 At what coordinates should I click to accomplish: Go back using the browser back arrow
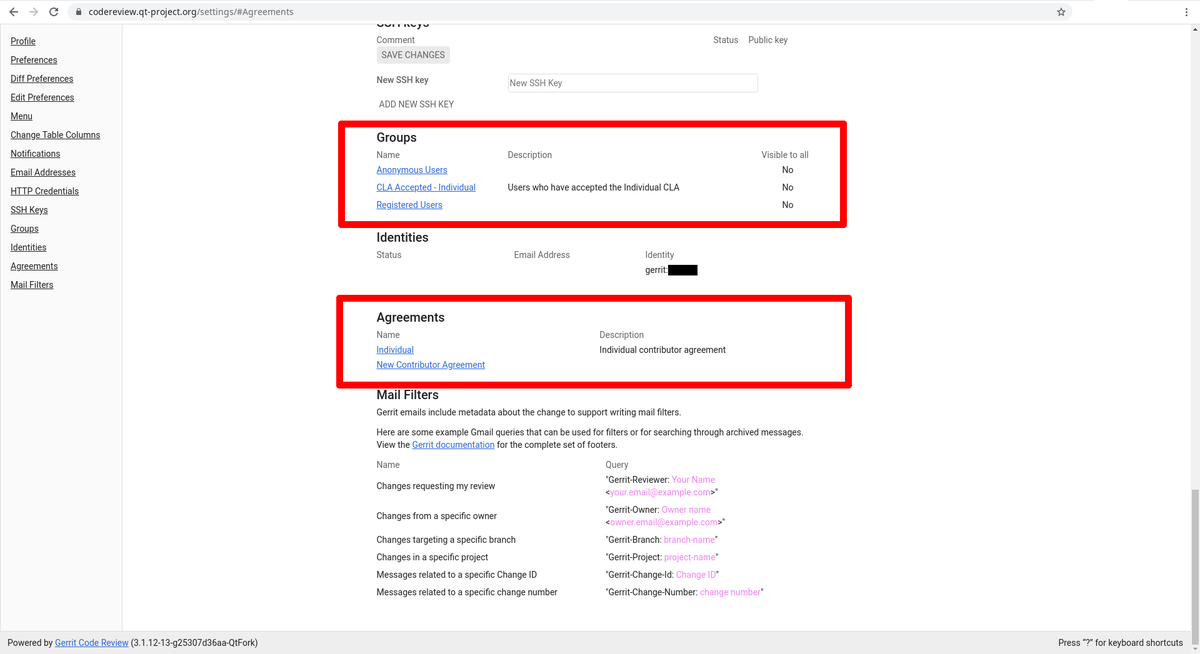click(x=12, y=12)
